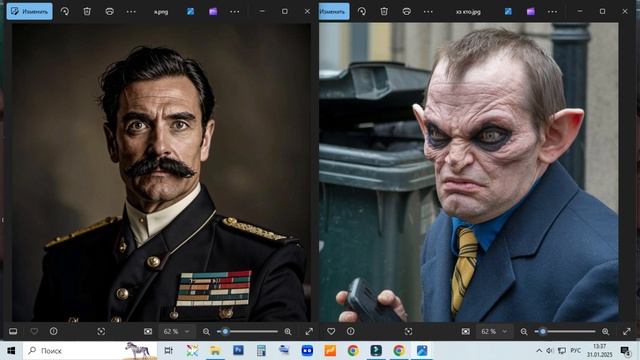Favorite the right window image with heart

point(331,331)
